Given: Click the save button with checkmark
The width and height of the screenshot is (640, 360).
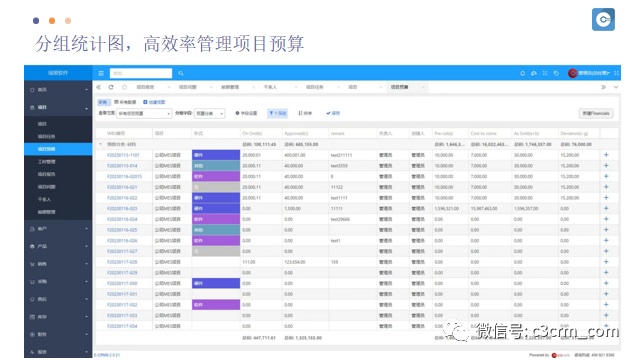Looking at the screenshot, I should (x=333, y=113).
